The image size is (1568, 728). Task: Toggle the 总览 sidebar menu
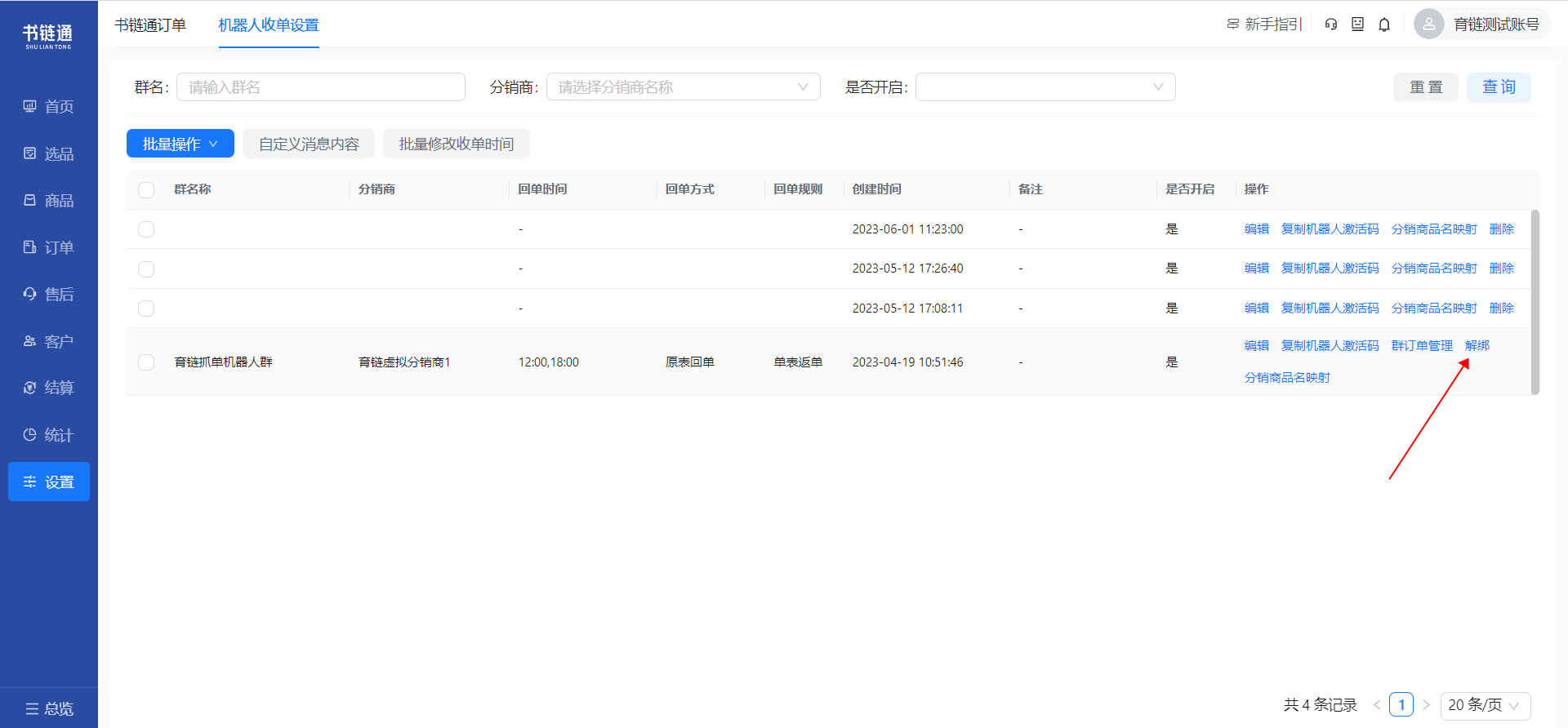pyautogui.click(x=49, y=708)
